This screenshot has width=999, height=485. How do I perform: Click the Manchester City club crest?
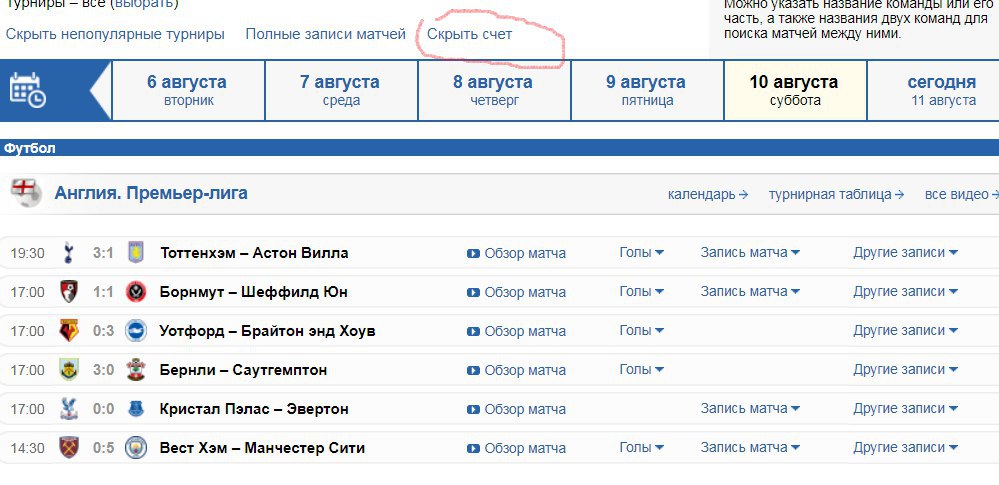point(136,447)
